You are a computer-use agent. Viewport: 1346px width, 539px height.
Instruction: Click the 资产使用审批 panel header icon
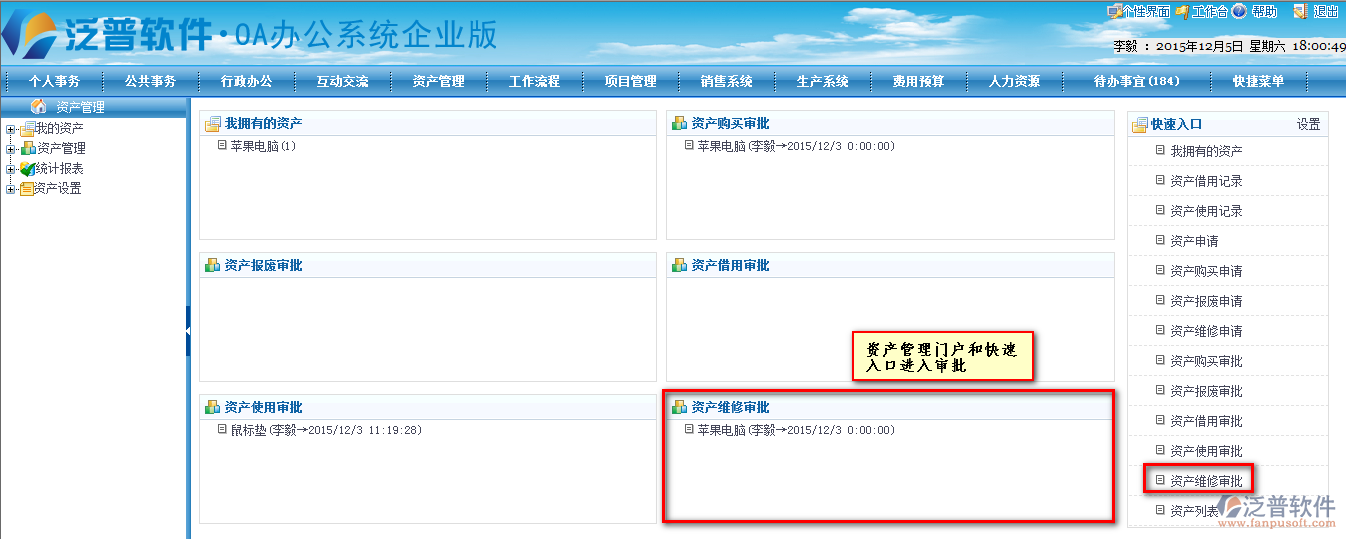(x=212, y=407)
